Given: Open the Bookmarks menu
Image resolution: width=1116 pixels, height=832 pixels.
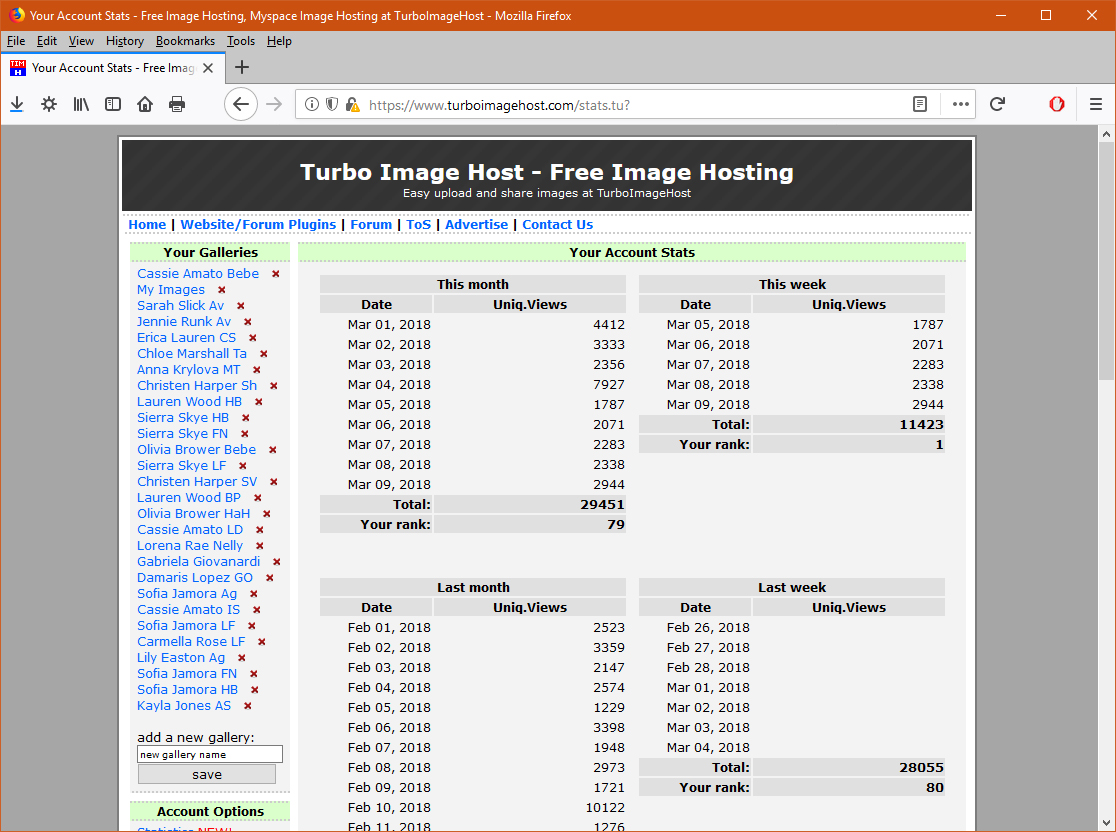Looking at the screenshot, I should pyautogui.click(x=185, y=41).
